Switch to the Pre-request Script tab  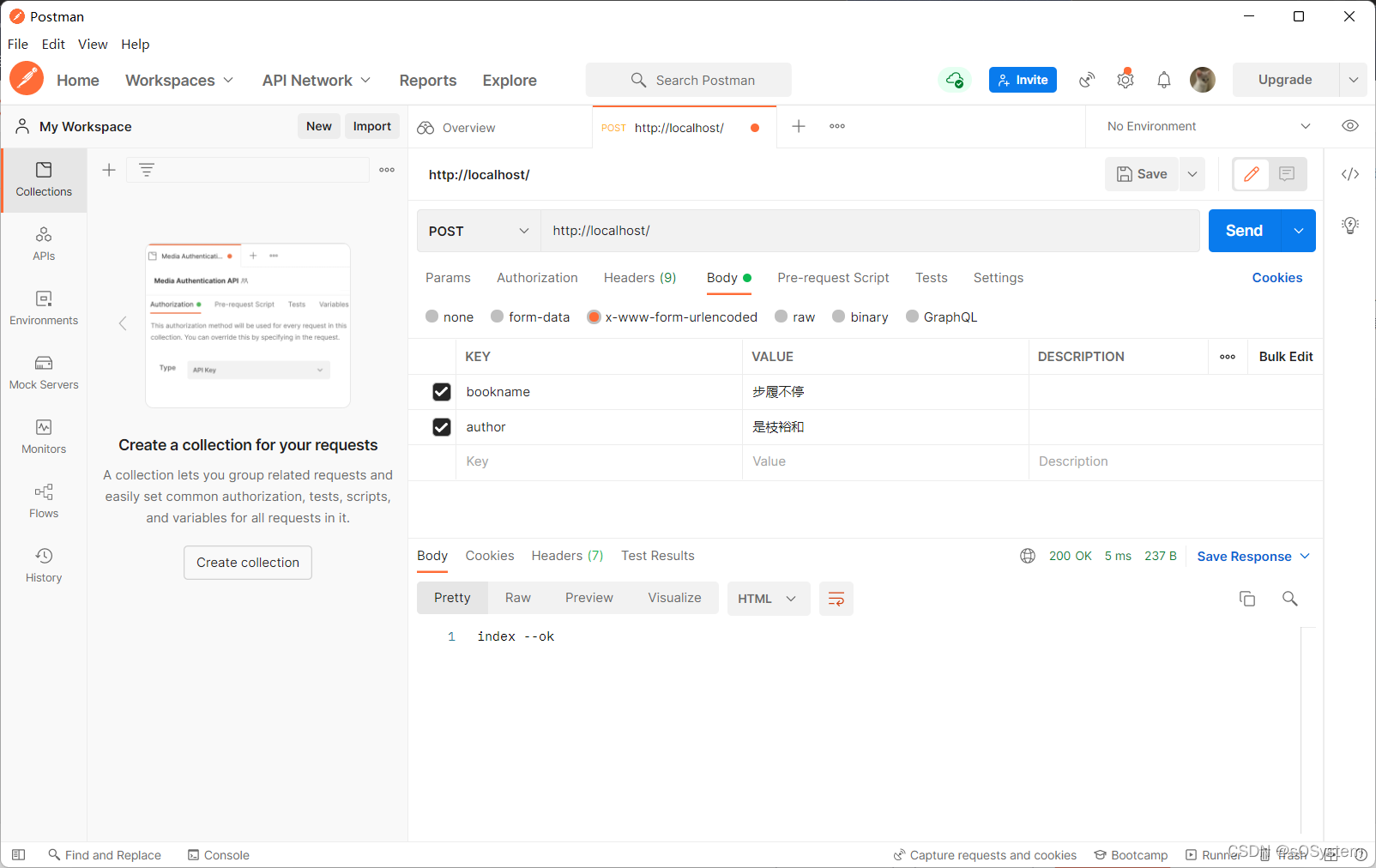pos(833,278)
